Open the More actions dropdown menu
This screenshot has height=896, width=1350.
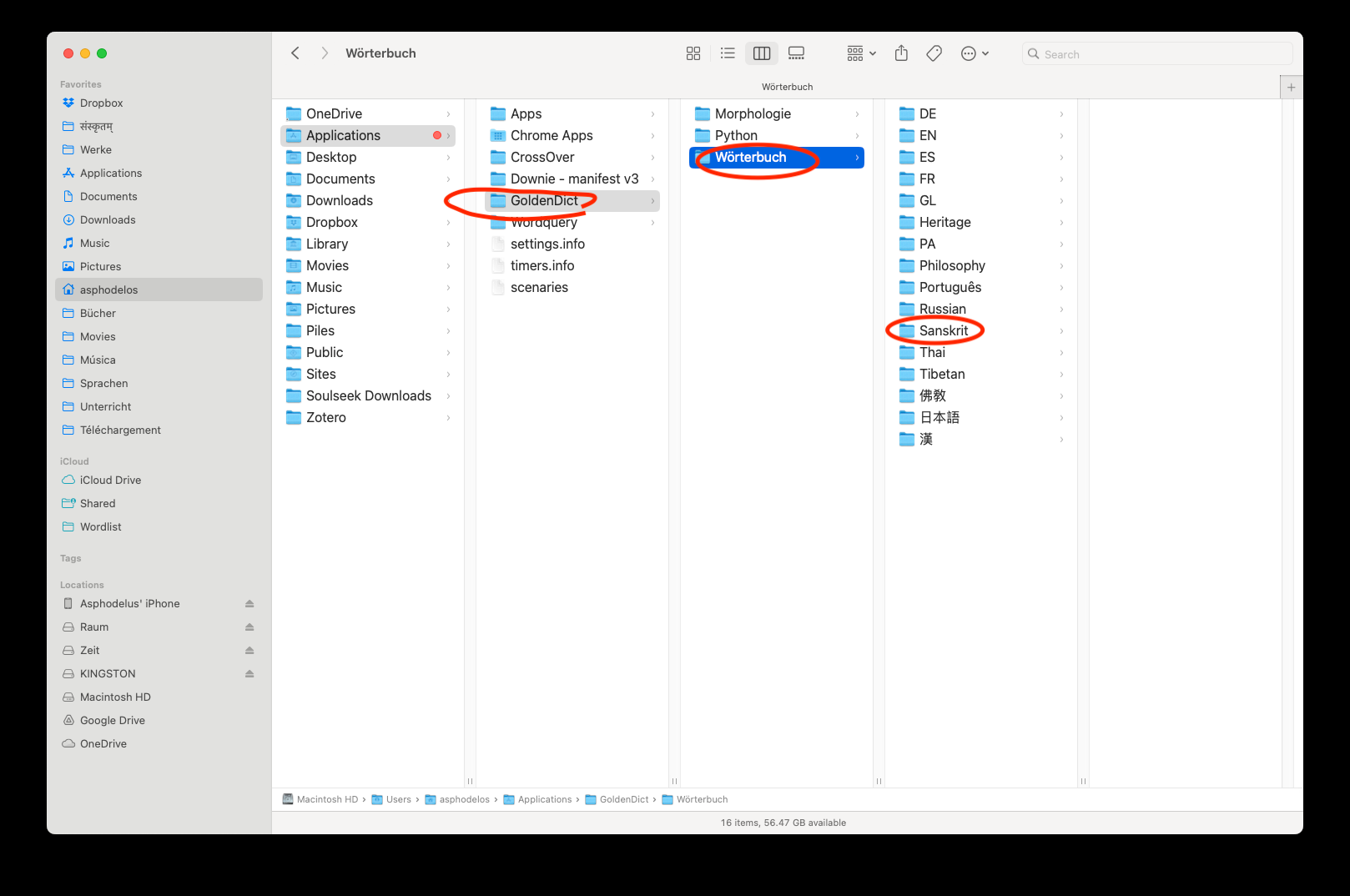975,53
